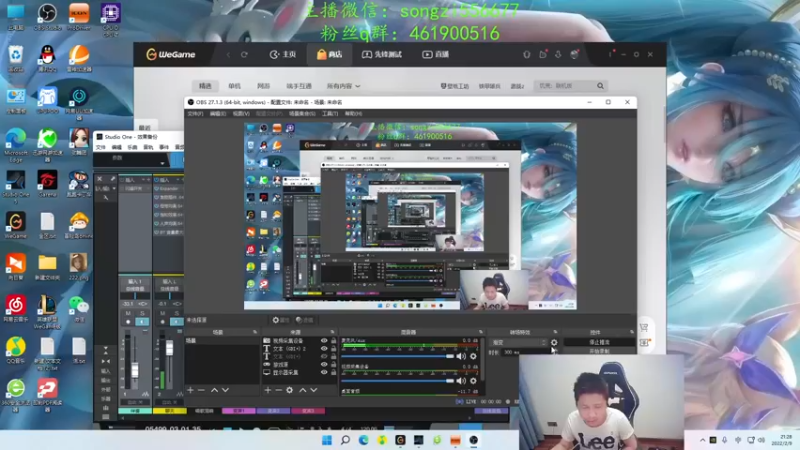
Task: Open 直播 tab in WeGame
Action: 435,55
